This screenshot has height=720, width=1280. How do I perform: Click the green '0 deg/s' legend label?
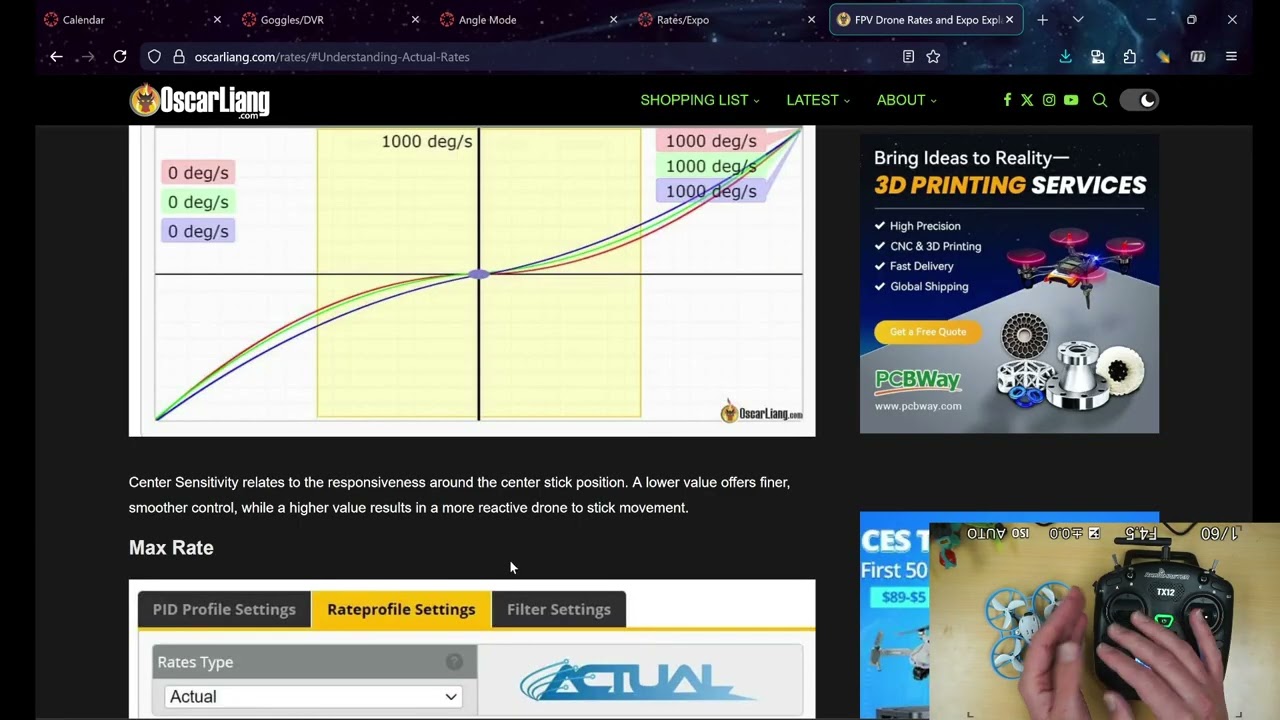click(198, 202)
